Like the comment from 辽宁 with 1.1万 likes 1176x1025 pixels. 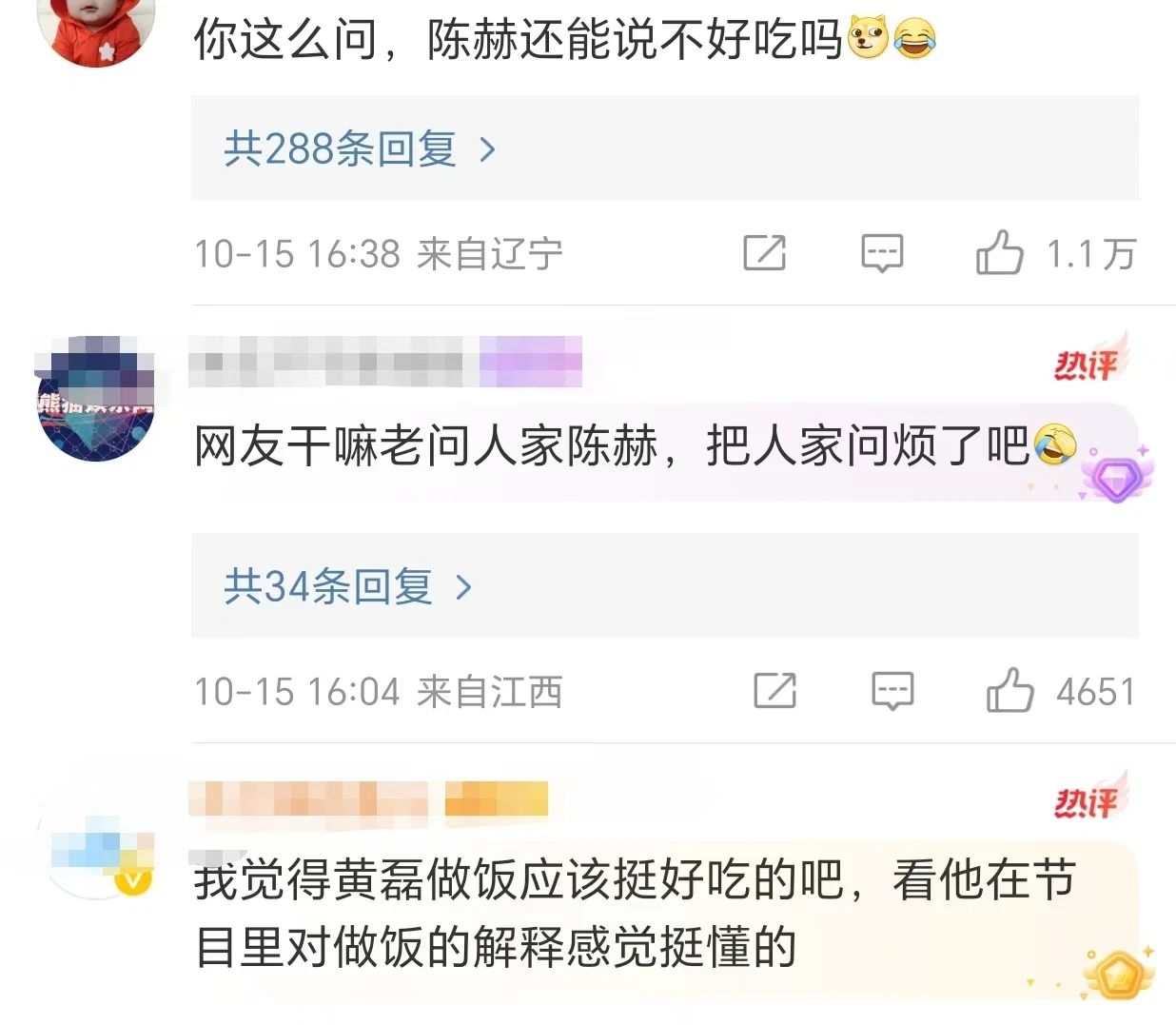coord(999,253)
